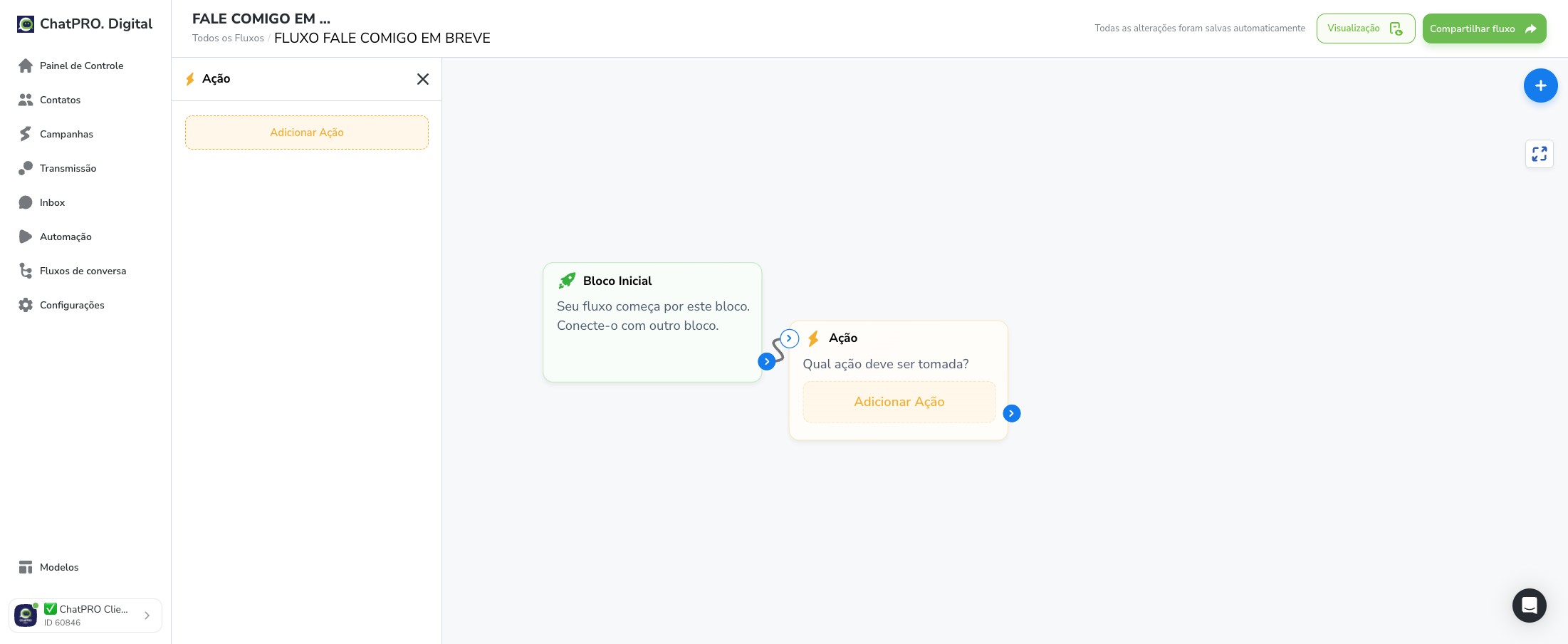The image size is (1568, 644).
Task: Click the ChatPRO. Digital brand name
Action: 96,24
